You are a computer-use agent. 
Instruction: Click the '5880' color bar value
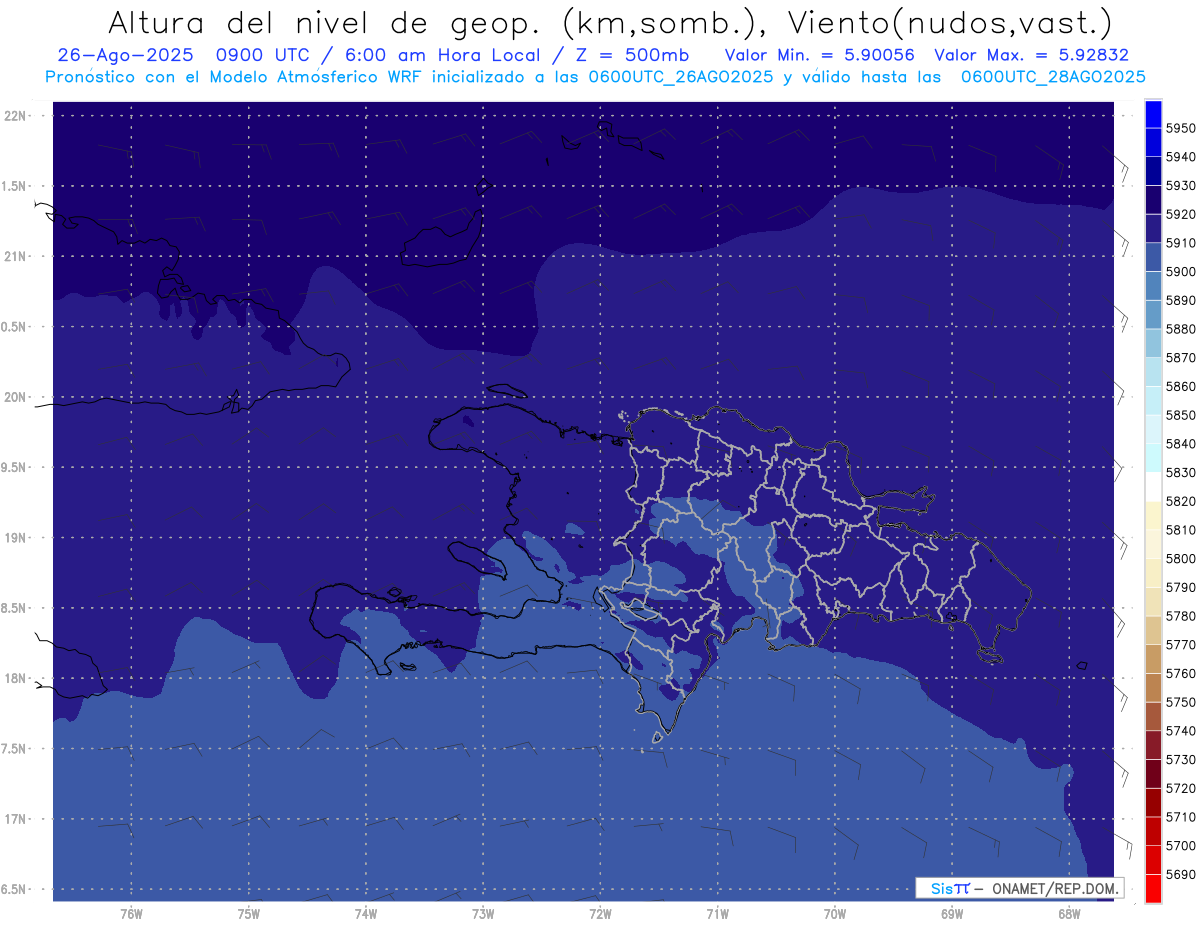(x=1181, y=329)
